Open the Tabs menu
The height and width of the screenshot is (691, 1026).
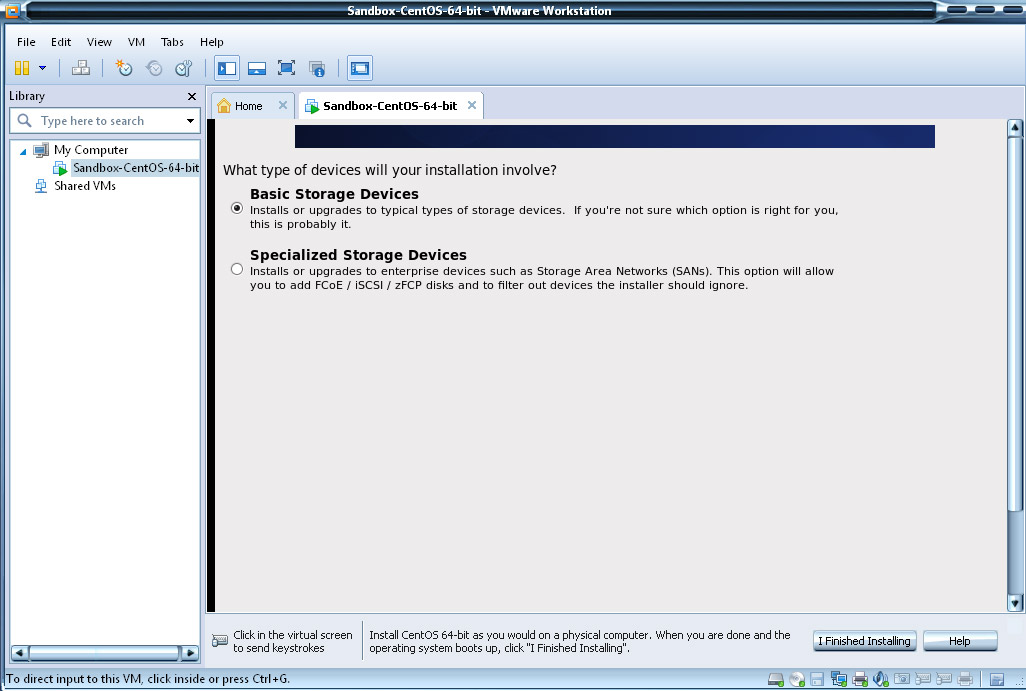tap(172, 42)
